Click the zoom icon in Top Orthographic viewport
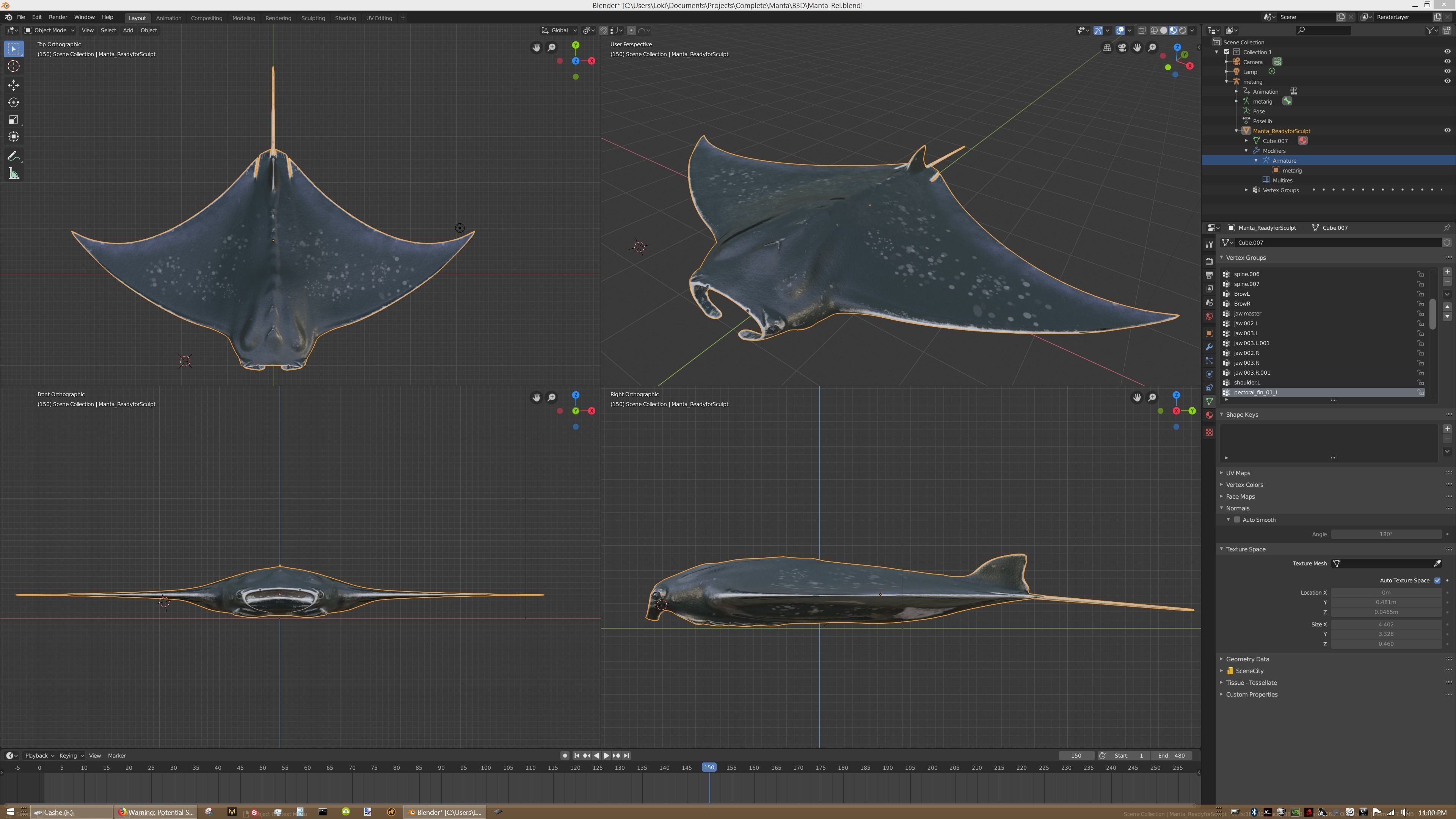Screen dimensions: 1456x819 coord(552,48)
